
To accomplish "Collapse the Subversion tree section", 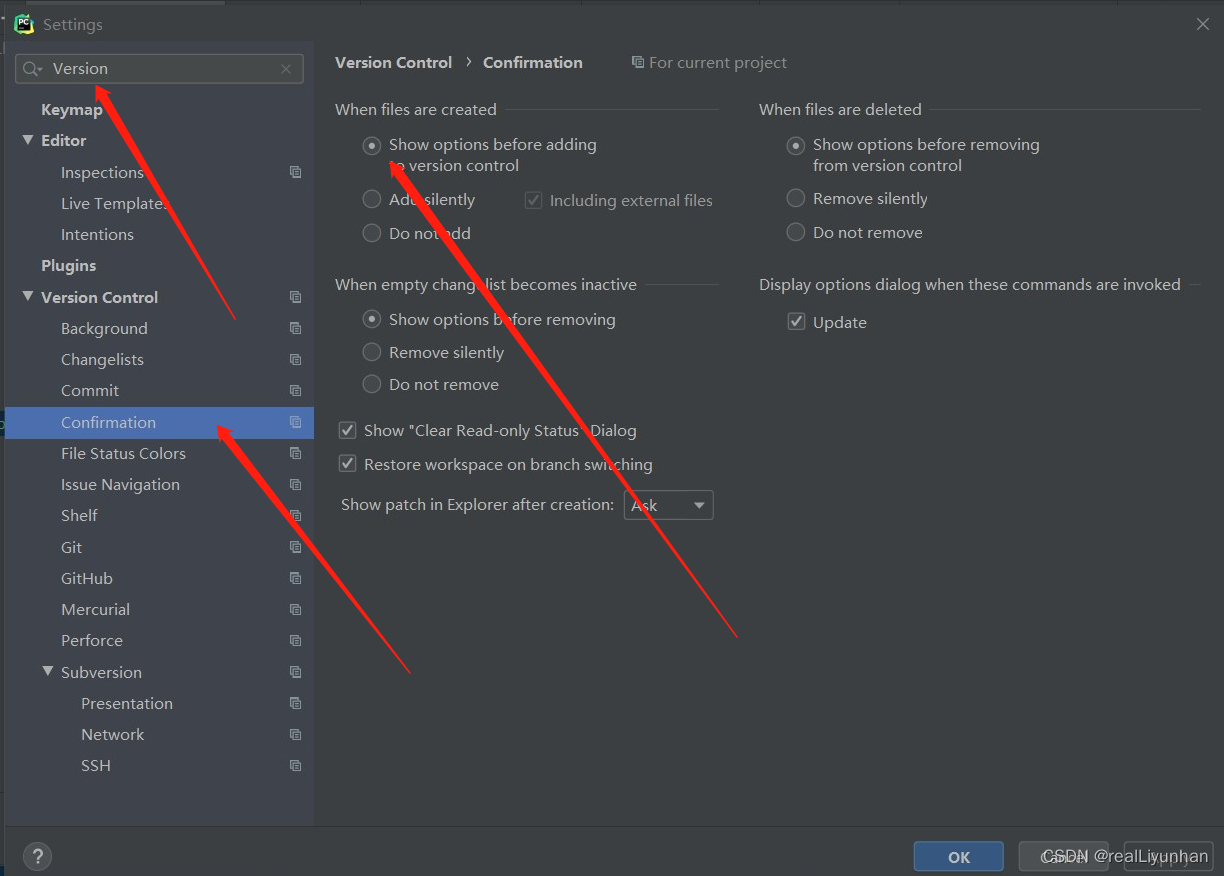I will [47, 672].
